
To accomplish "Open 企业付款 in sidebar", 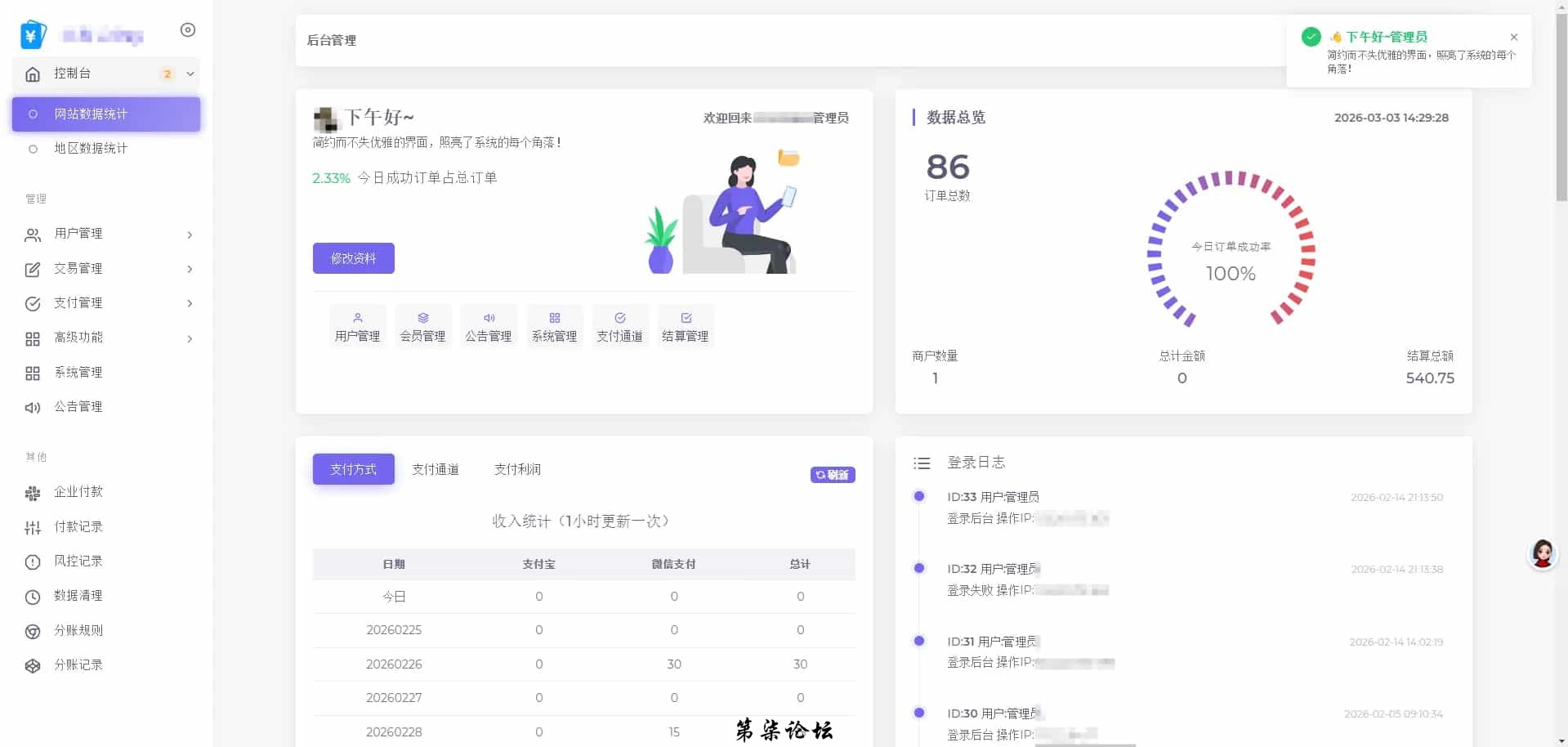I will 78,492.
